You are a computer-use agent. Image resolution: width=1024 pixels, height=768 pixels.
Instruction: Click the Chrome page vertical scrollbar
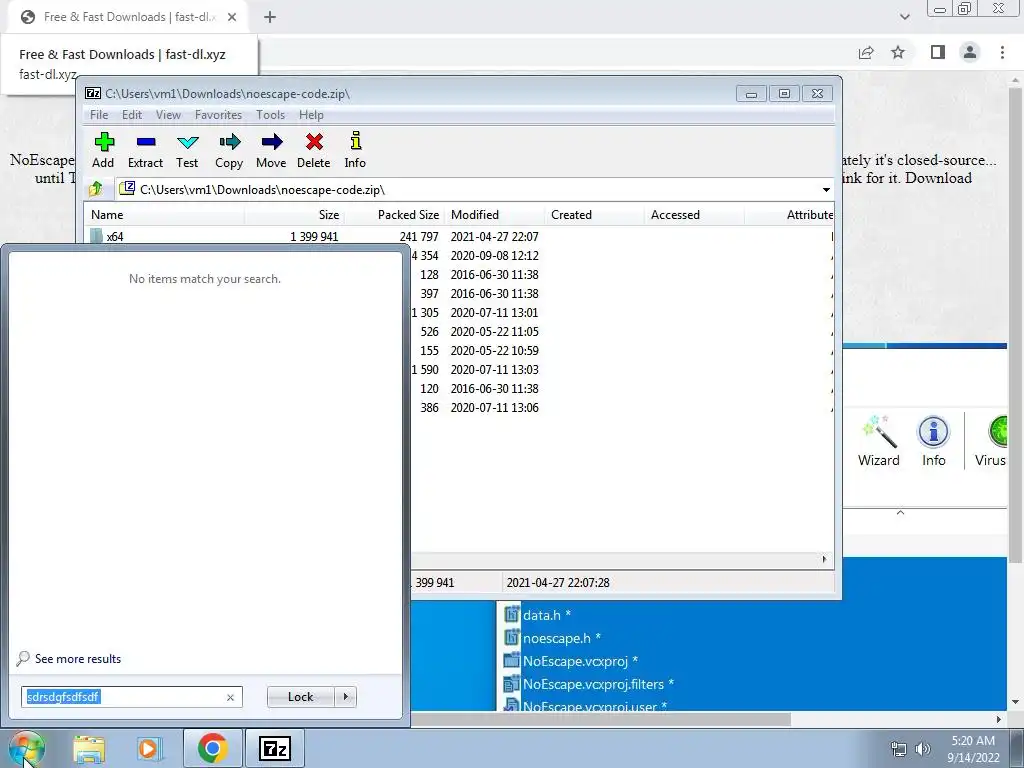1015,323
